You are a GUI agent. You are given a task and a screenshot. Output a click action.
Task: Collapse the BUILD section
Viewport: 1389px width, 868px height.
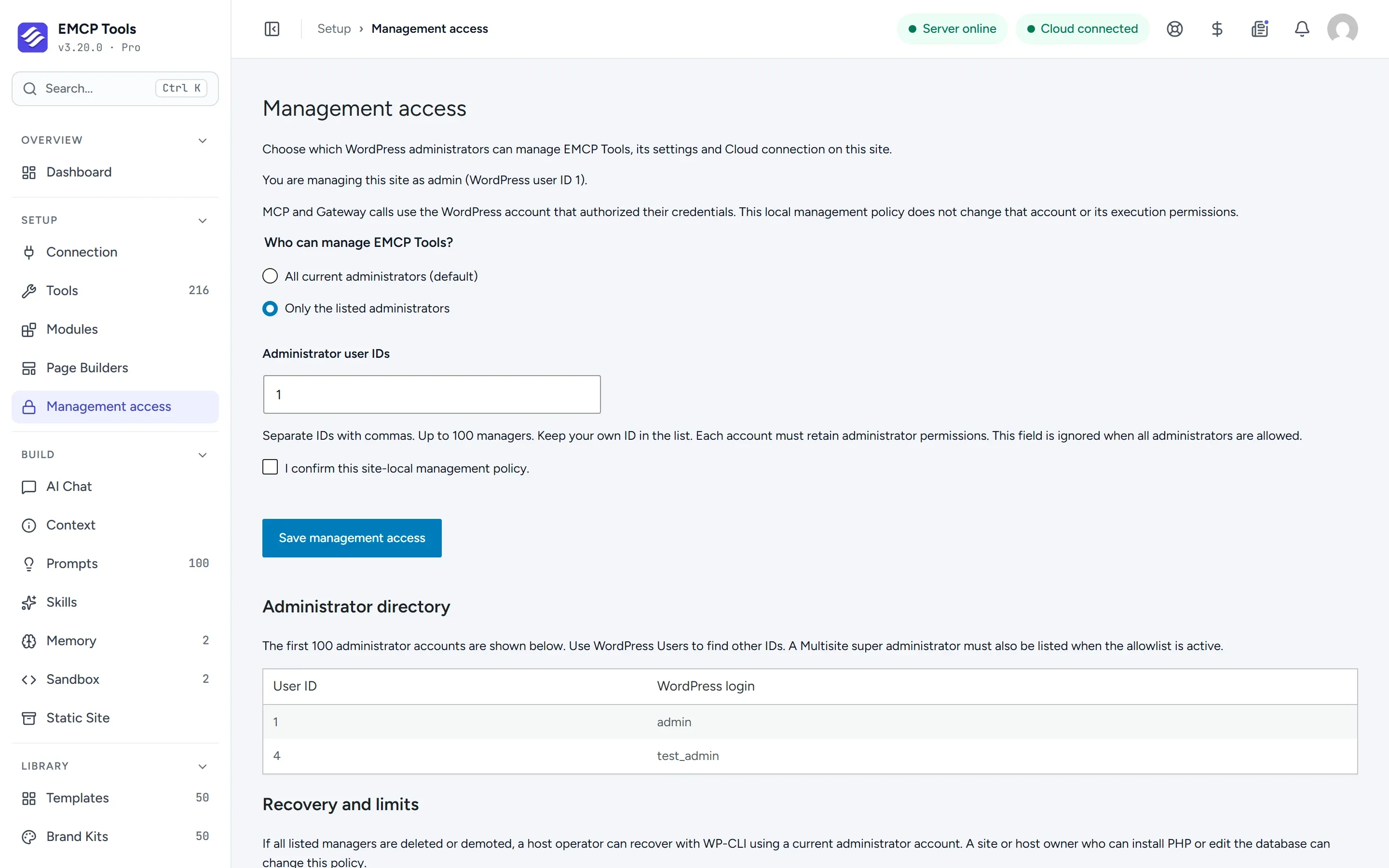(x=202, y=455)
